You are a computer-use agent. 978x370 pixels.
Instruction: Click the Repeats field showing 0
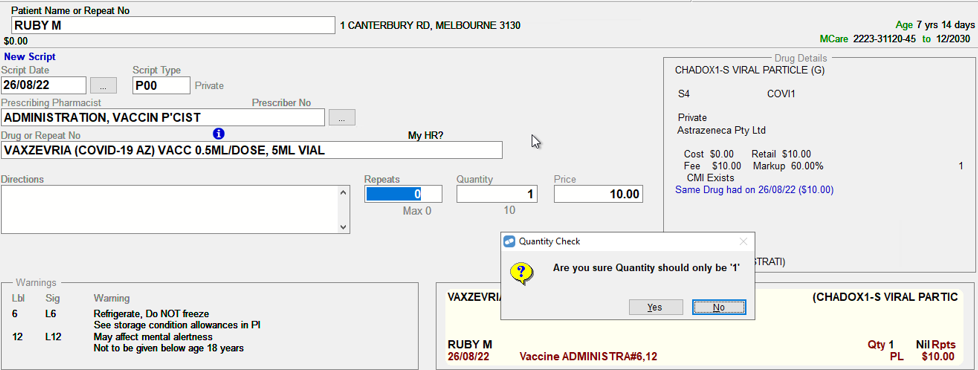[404, 194]
